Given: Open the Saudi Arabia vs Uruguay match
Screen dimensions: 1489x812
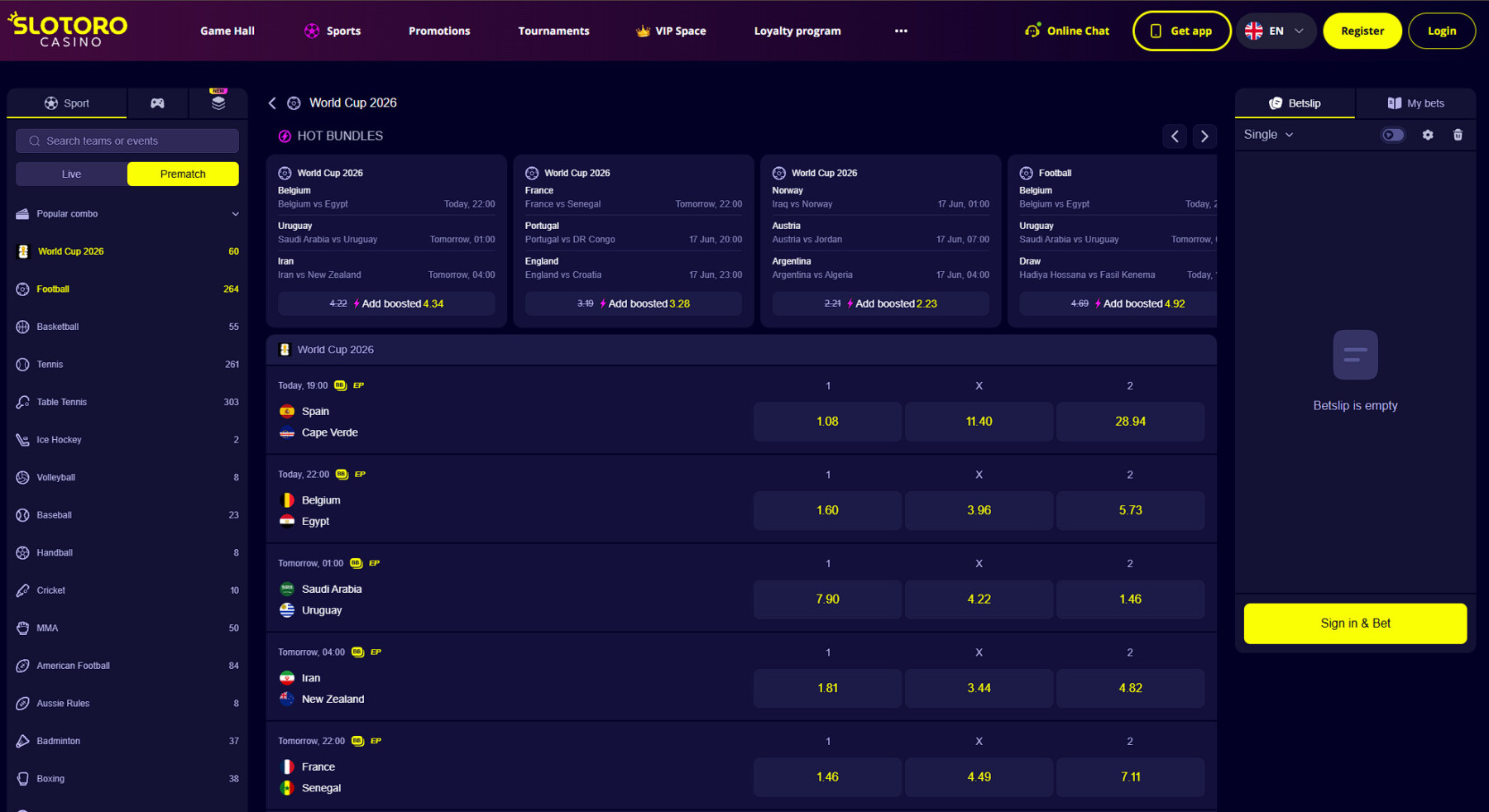Looking at the screenshot, I should click(323, 599).
